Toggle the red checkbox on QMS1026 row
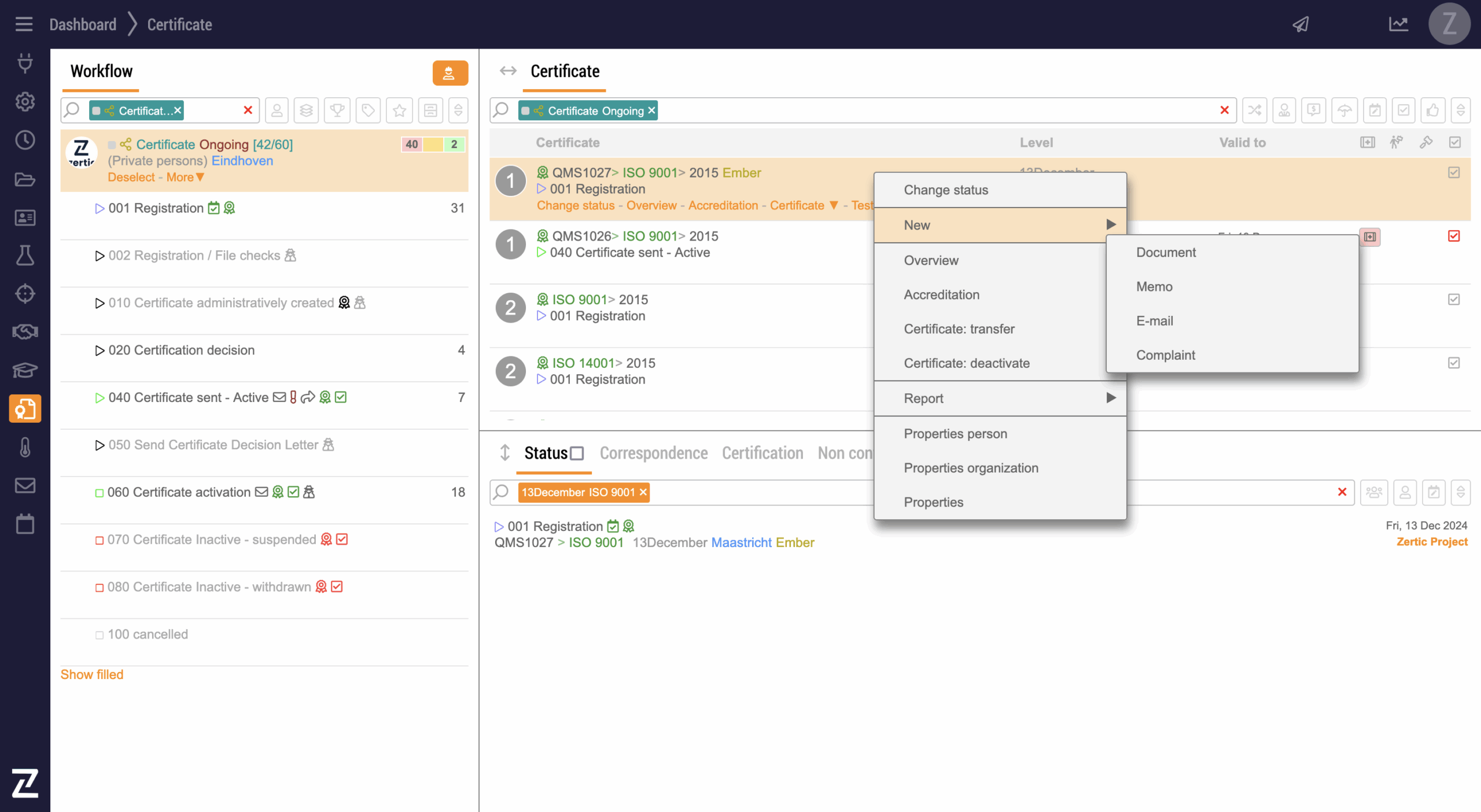 point(1454,236)
